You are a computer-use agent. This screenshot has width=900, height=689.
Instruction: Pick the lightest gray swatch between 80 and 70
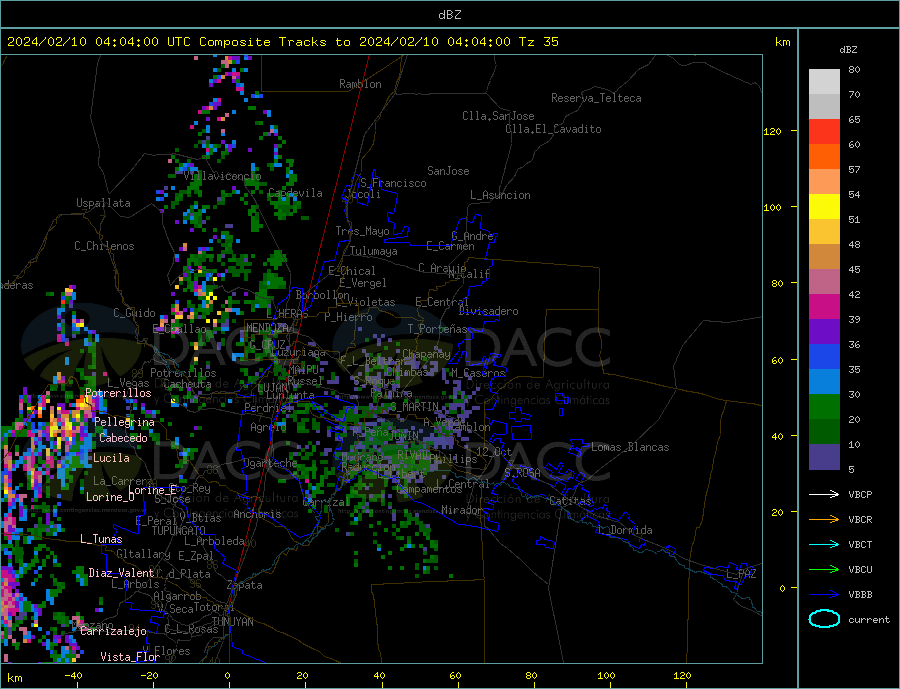click(x=824, y=82)
